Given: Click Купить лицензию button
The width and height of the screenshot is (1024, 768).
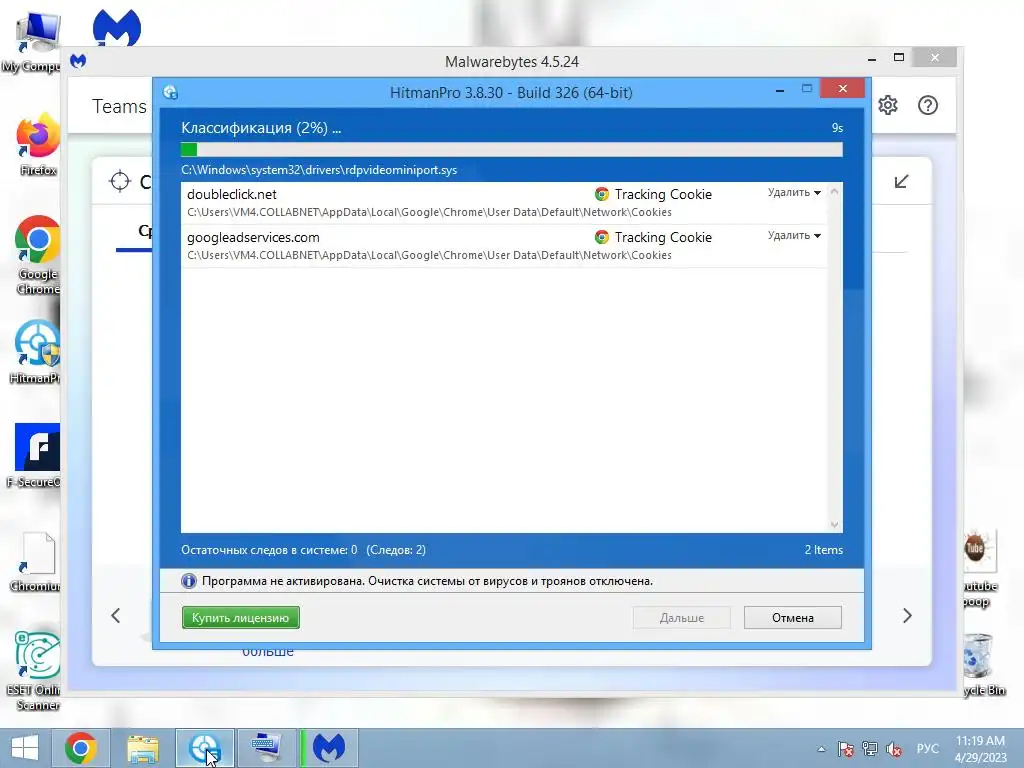Looking at the screenshot, I should 240,618.
